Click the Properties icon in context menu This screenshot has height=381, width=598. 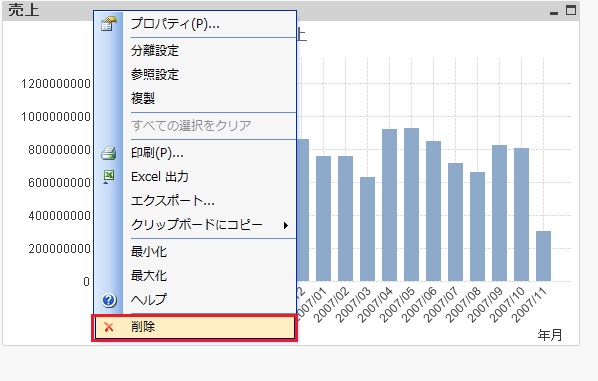pos(108,24)
